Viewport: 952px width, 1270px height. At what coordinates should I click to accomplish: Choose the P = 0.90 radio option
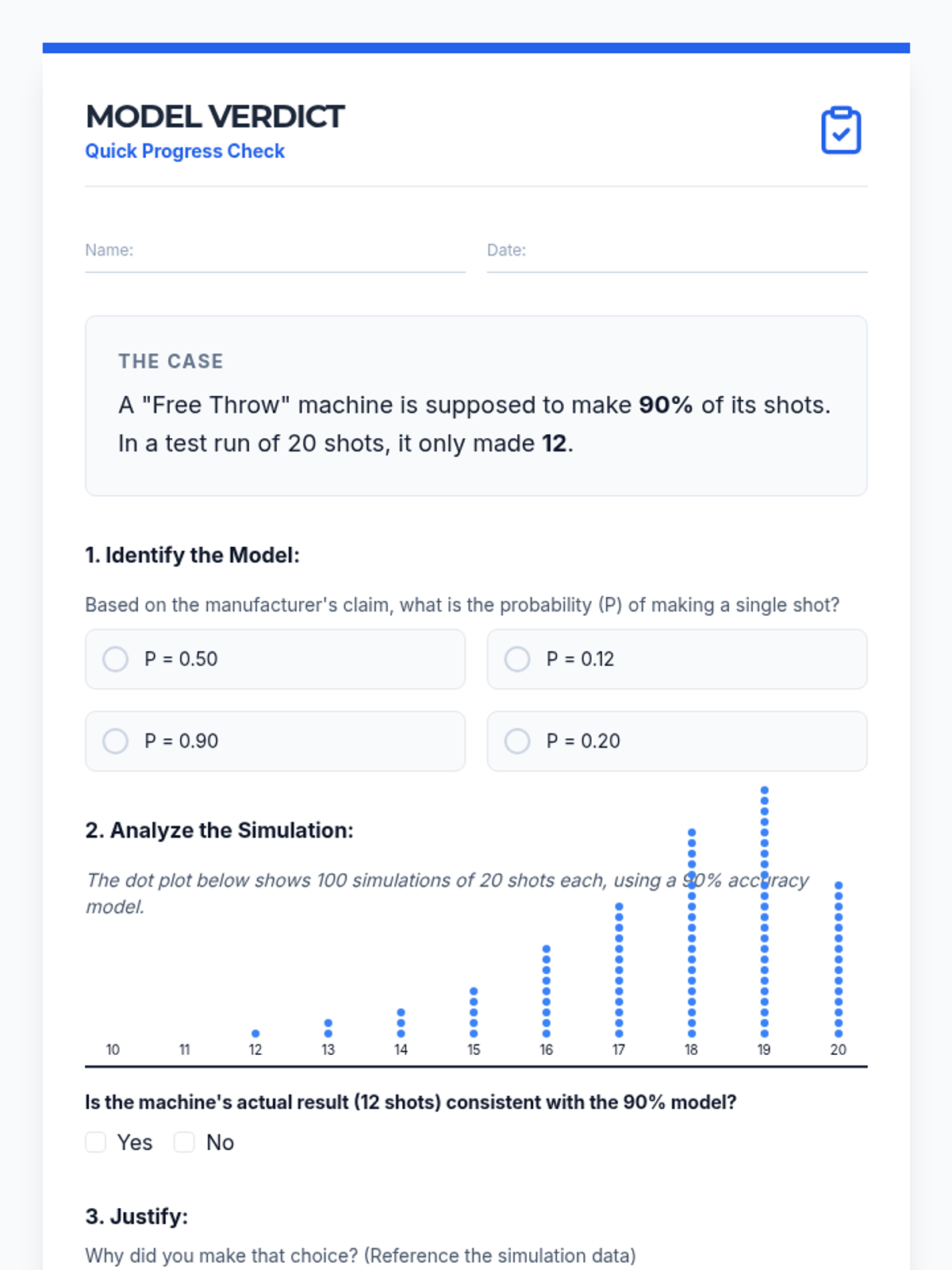point(116,741)
